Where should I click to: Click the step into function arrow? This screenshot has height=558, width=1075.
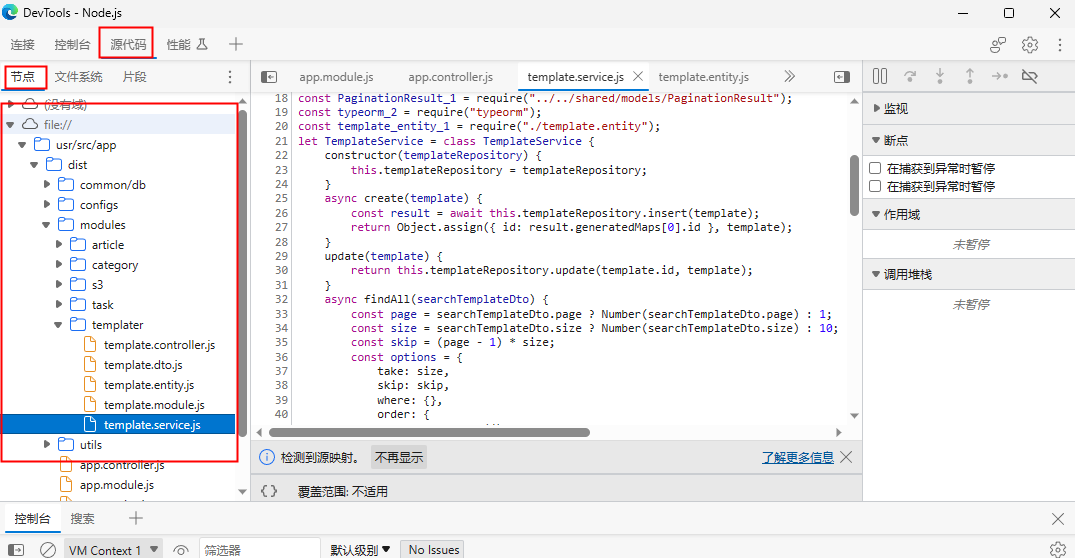(940, 76)
